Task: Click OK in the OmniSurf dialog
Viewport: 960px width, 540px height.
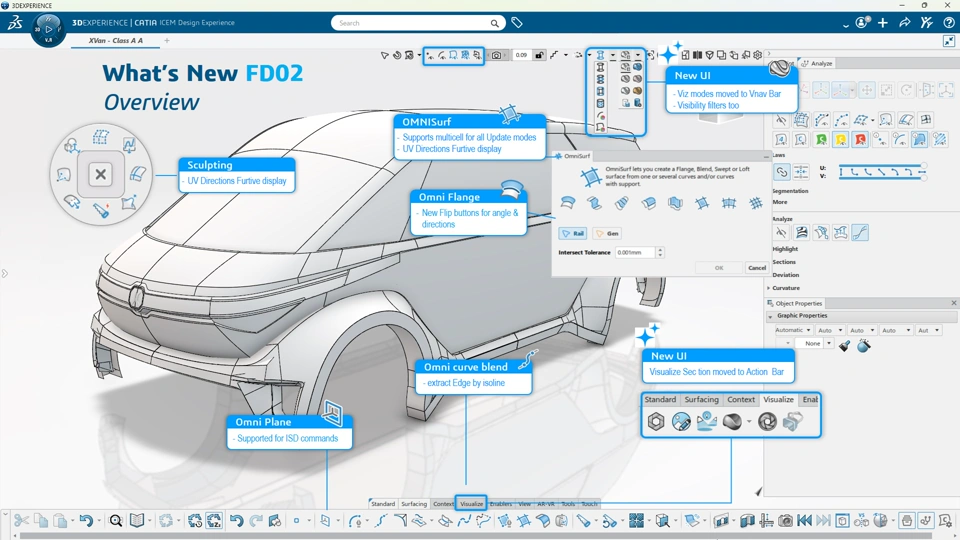Action: click(719, 268)
